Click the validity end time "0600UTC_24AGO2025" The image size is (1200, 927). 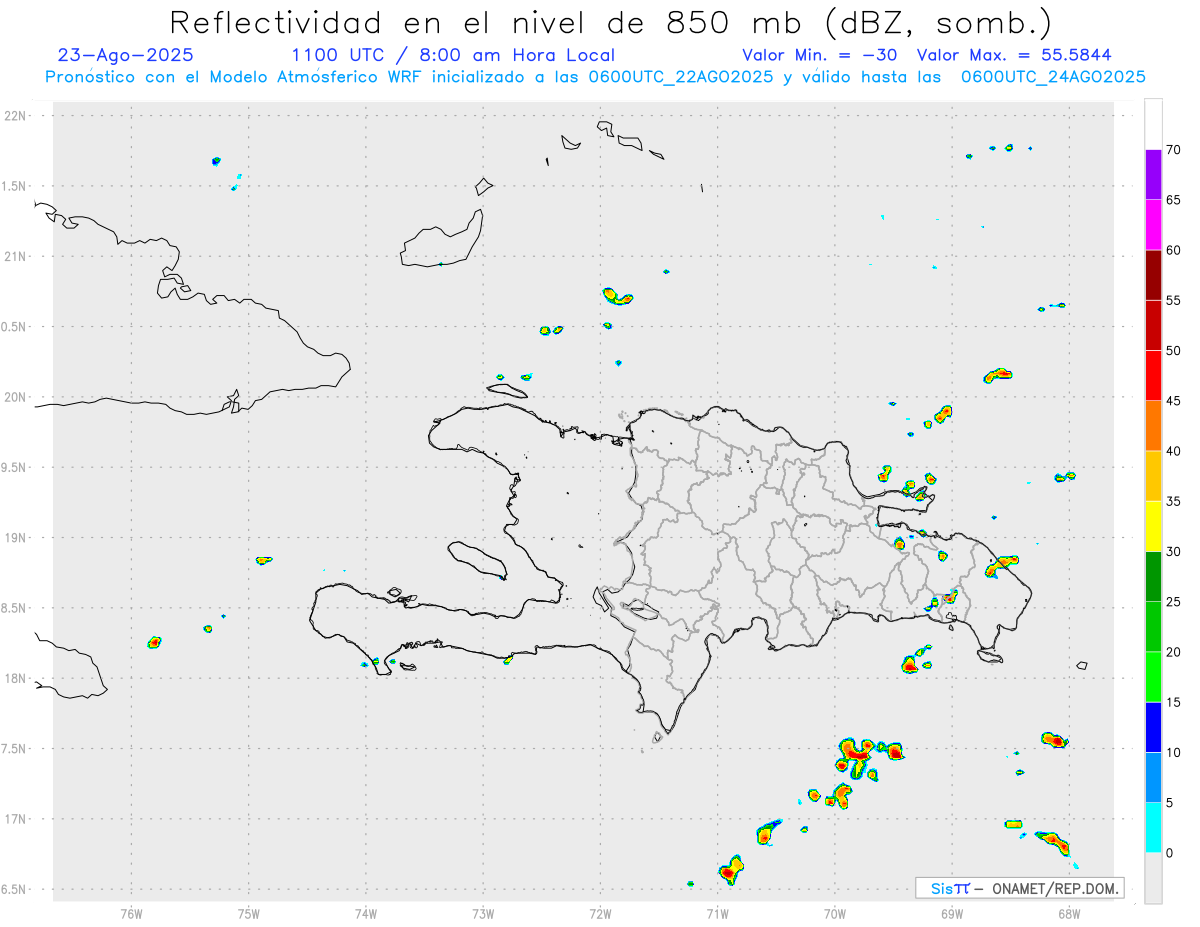(x=1053, y=77)
